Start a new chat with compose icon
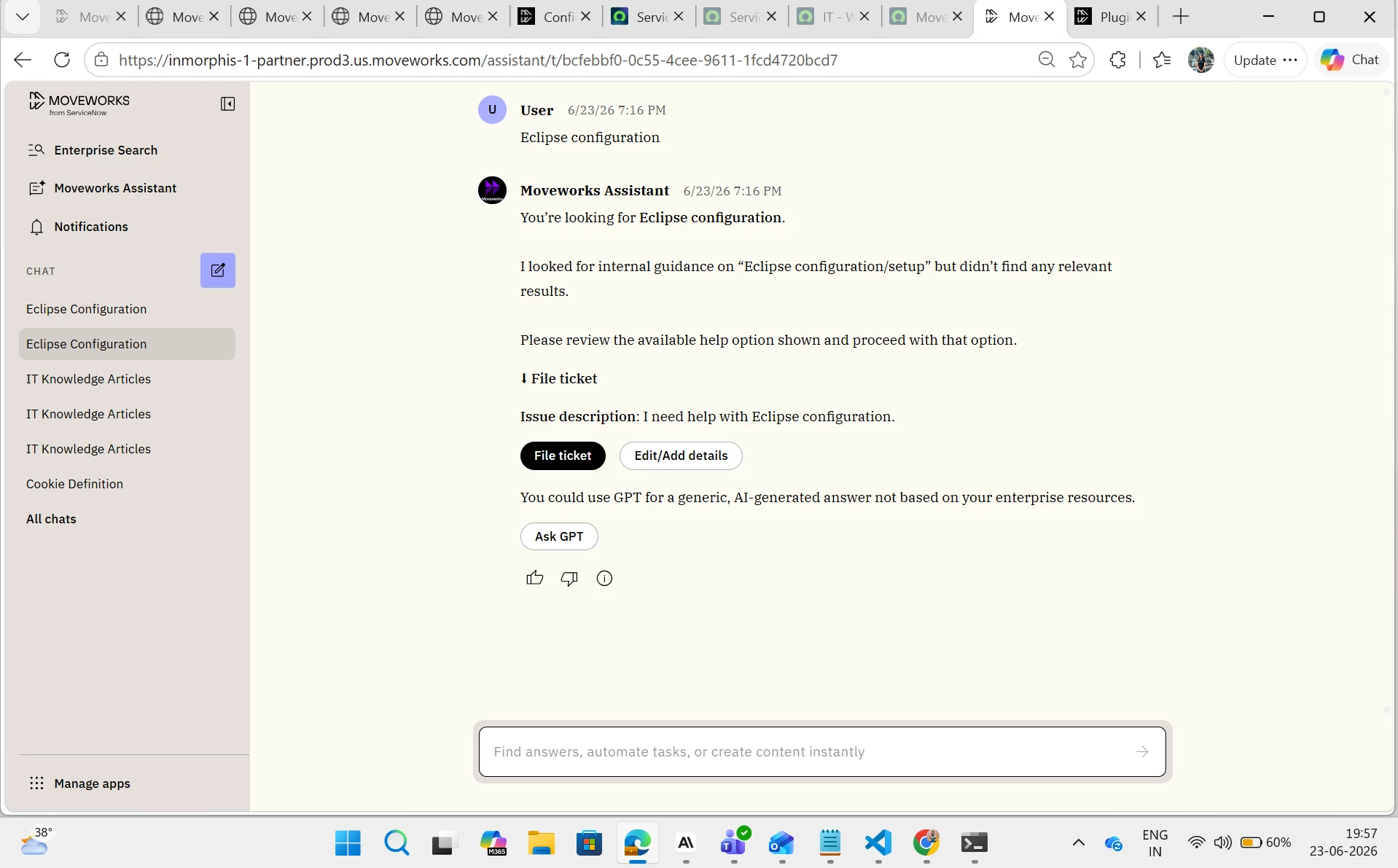1398x868 pixels. pos(218,270)
